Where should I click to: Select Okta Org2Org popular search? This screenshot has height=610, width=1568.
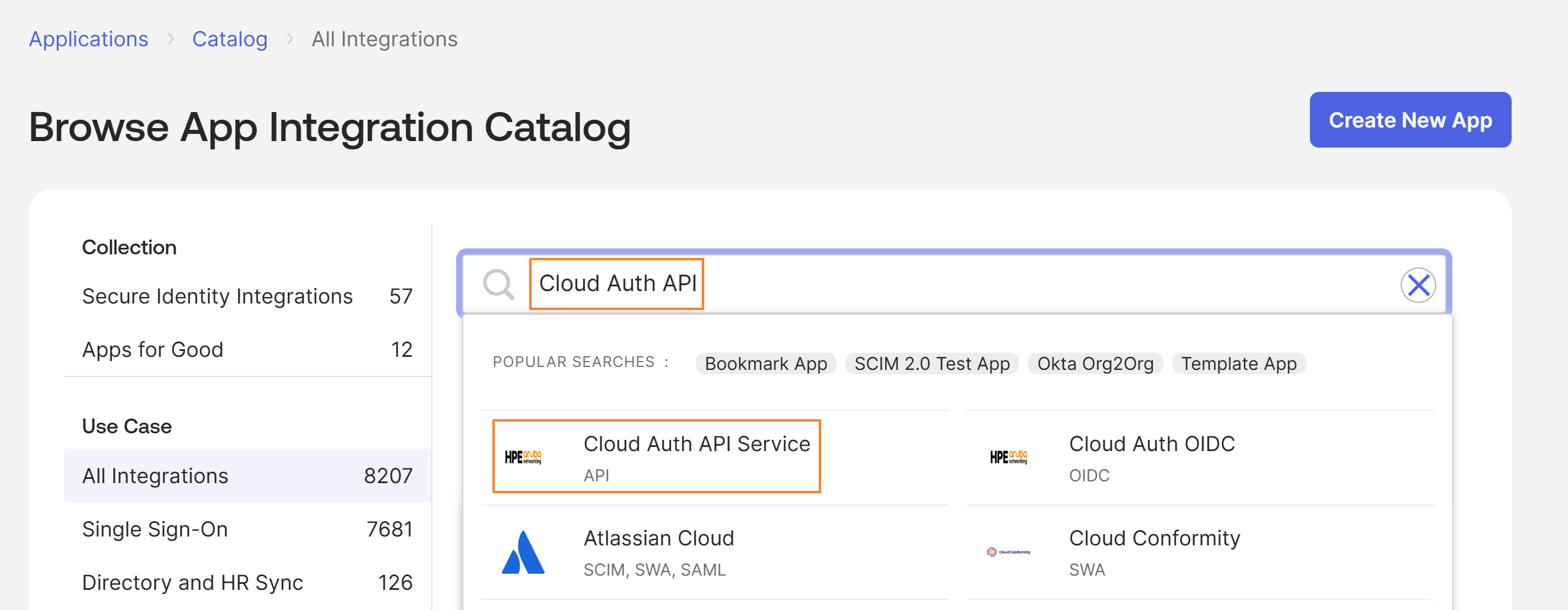[x=1095, y=364]
